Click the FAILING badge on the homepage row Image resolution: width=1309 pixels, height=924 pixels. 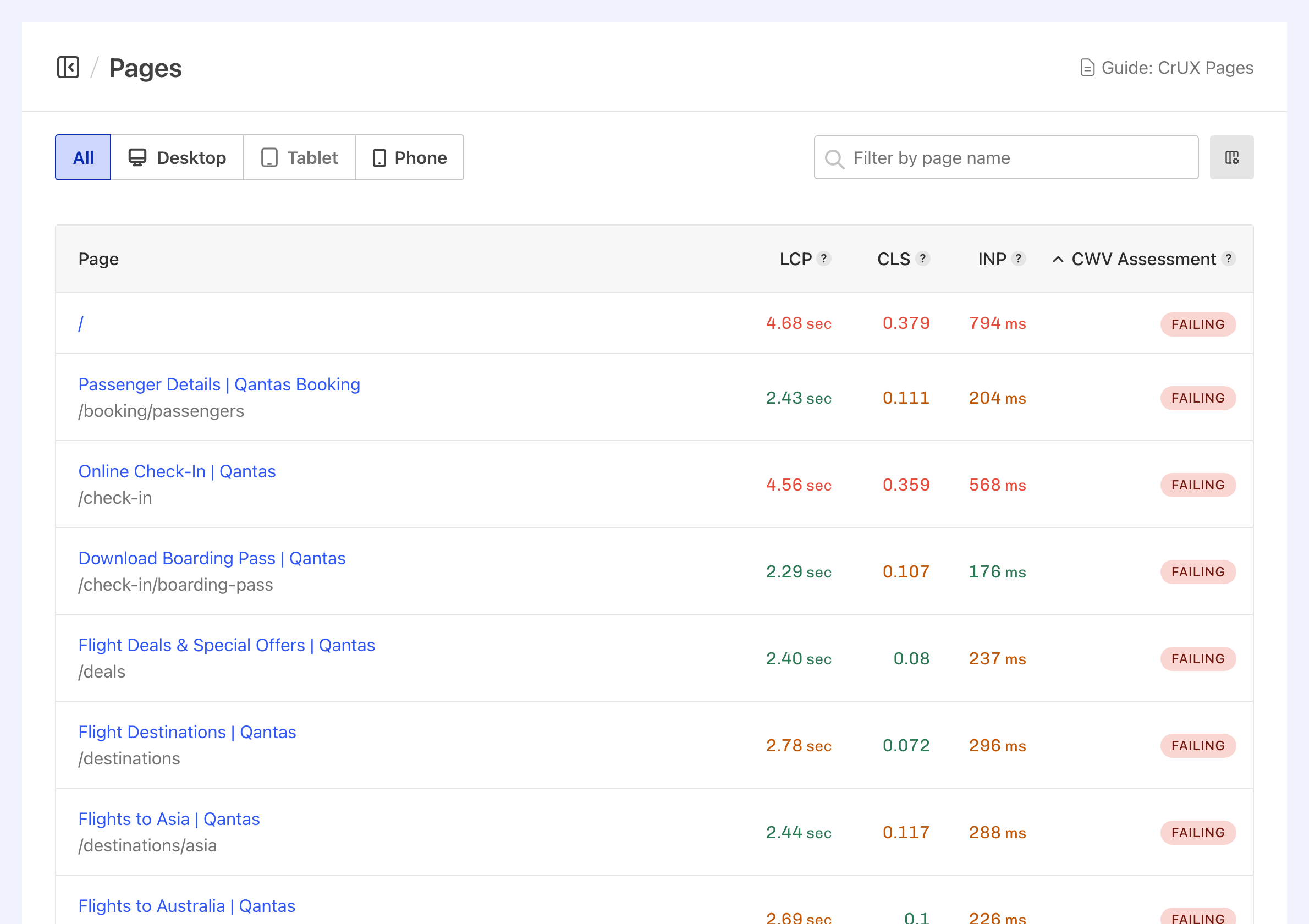pyautogui.click(x=1198, y=324)
